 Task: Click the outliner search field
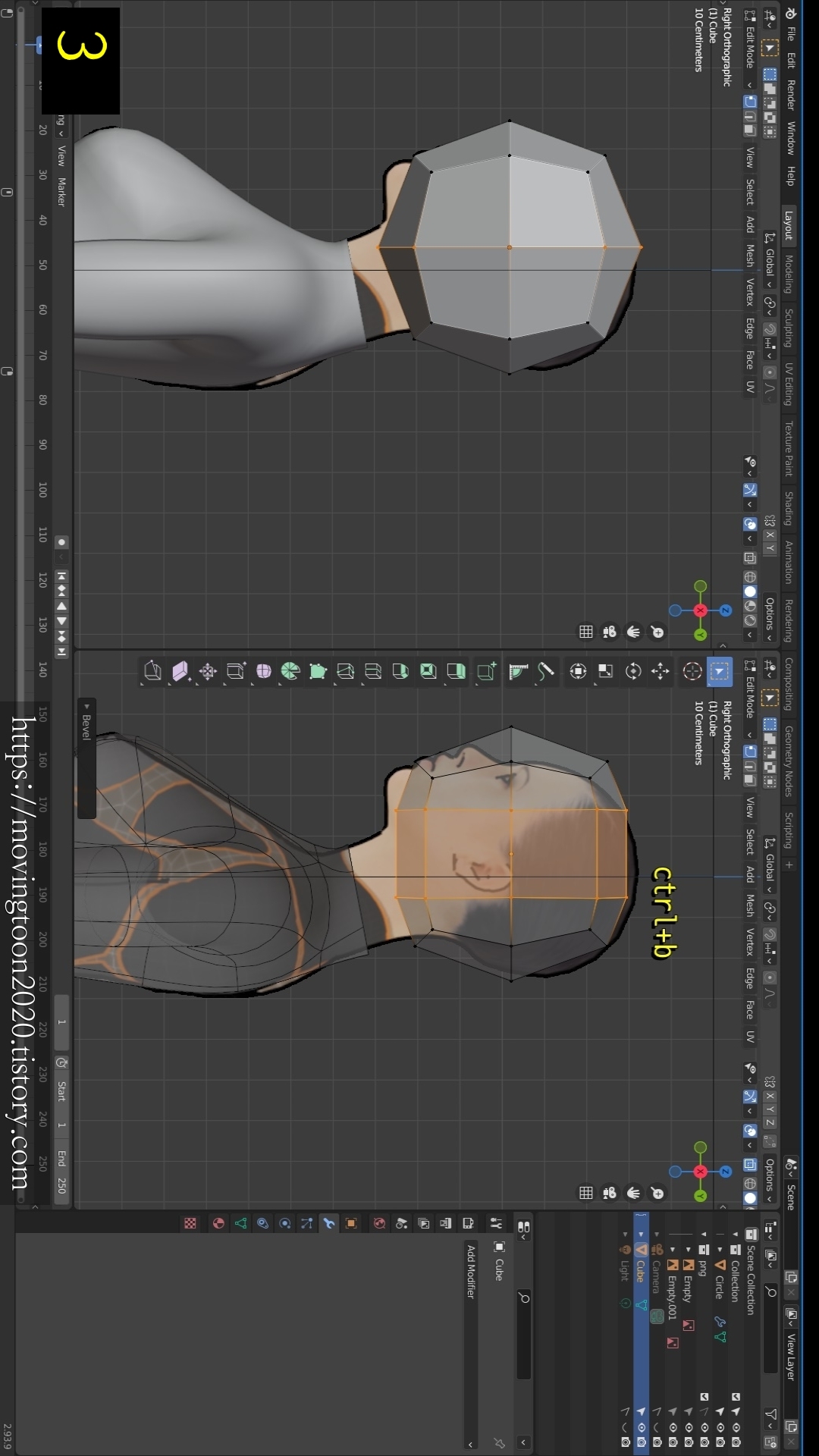(x=771, y=1329)
